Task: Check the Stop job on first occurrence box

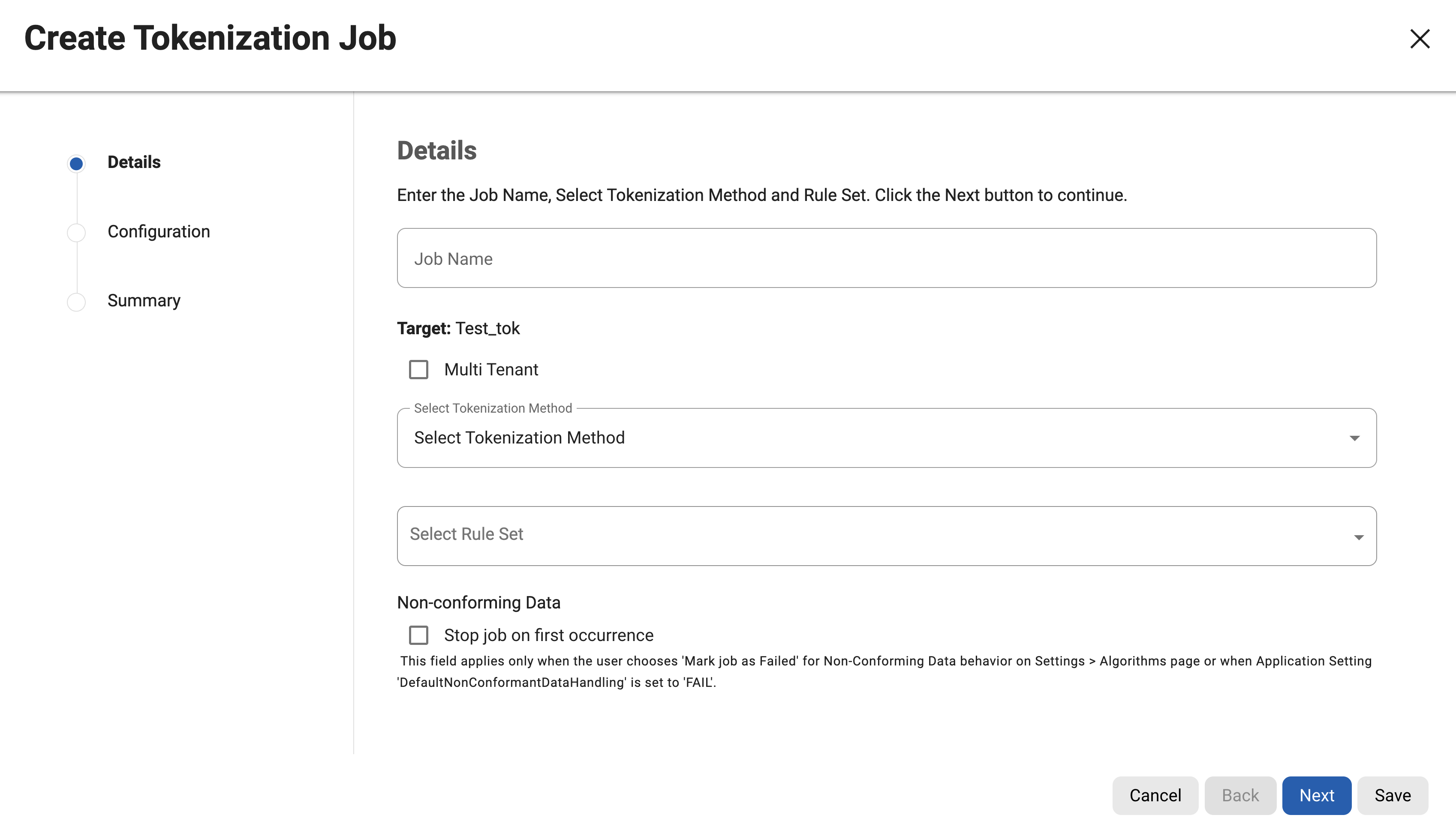Action: click(x=419, y=635)
